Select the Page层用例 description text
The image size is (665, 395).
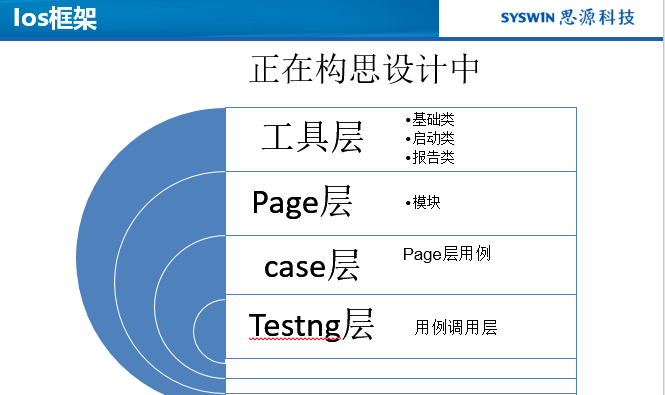point(447,254)
